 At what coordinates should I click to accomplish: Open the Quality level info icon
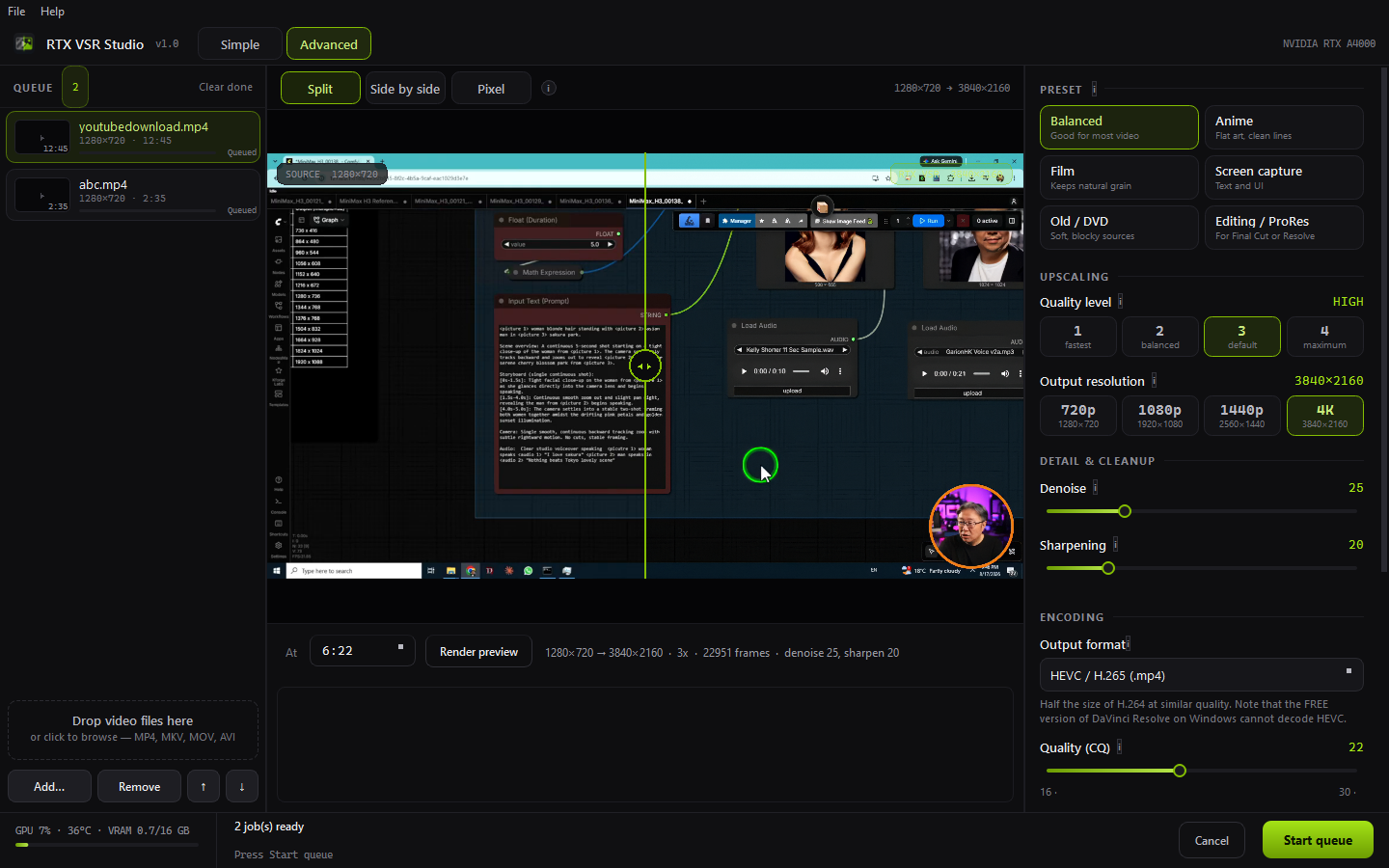pyautogui.click(x=1120, y=301)
